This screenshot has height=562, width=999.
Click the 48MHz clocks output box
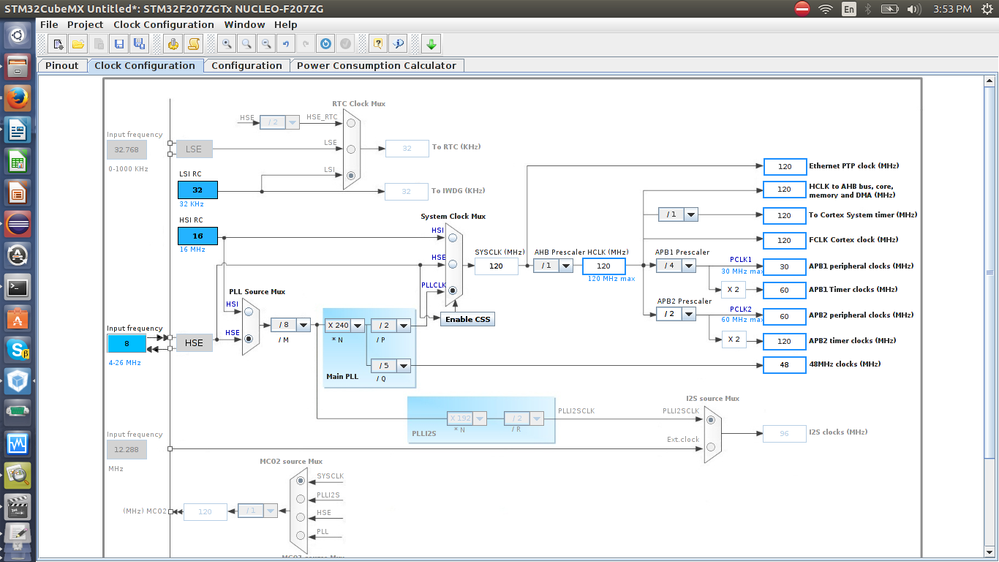tap(784, 365)
